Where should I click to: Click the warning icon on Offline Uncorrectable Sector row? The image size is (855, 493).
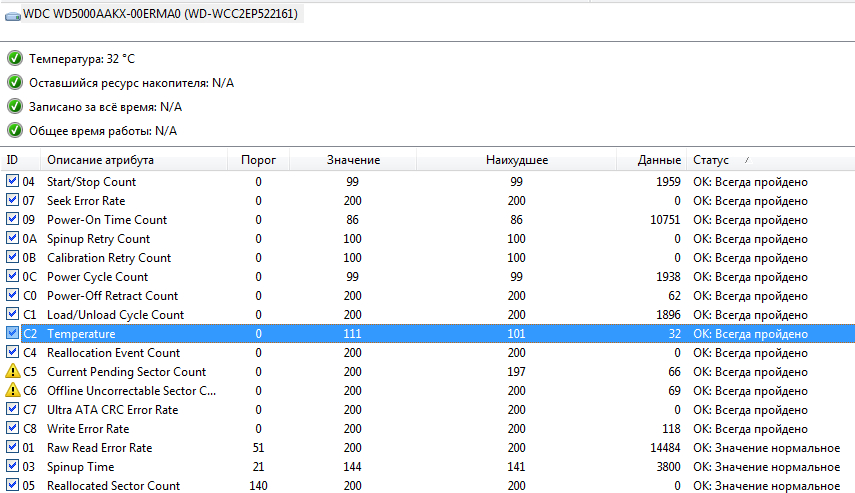pos(13,390)
